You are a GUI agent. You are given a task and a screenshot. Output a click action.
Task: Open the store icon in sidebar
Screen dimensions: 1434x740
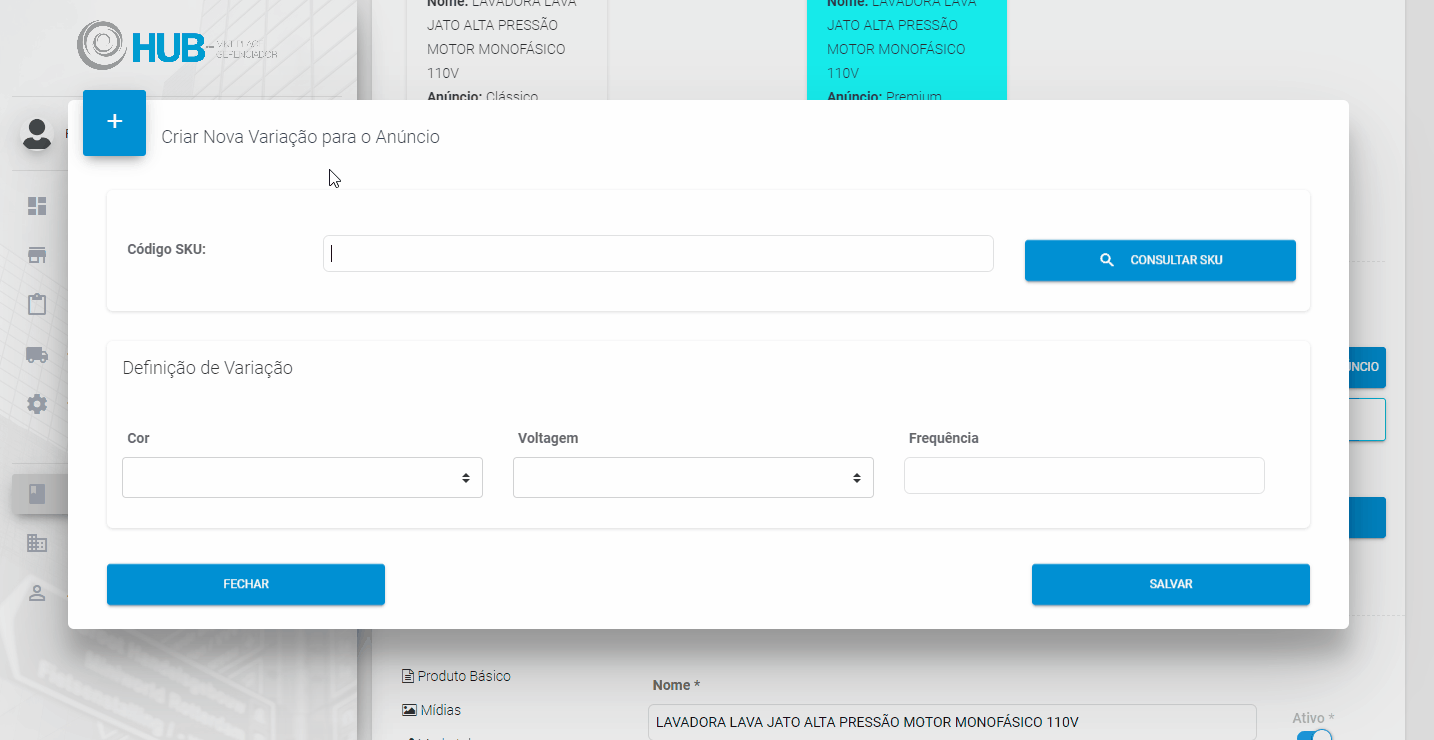pos(37,255)
